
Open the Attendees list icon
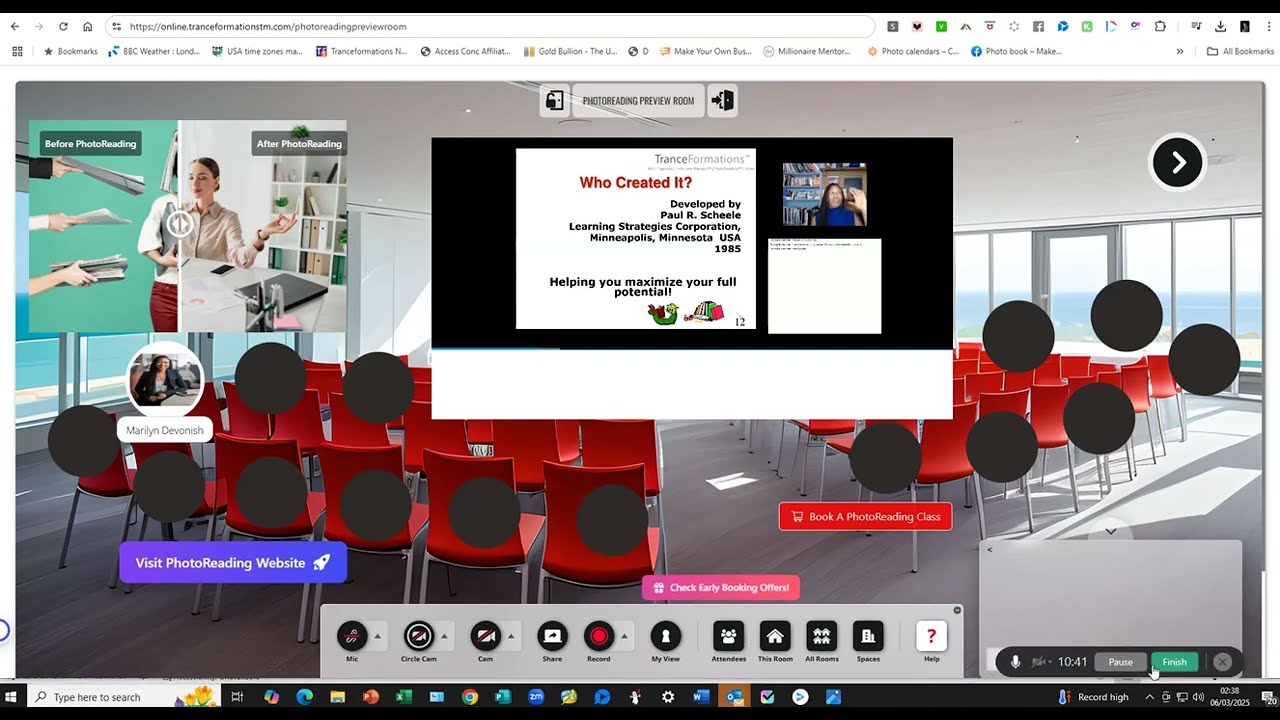(728, 636)
